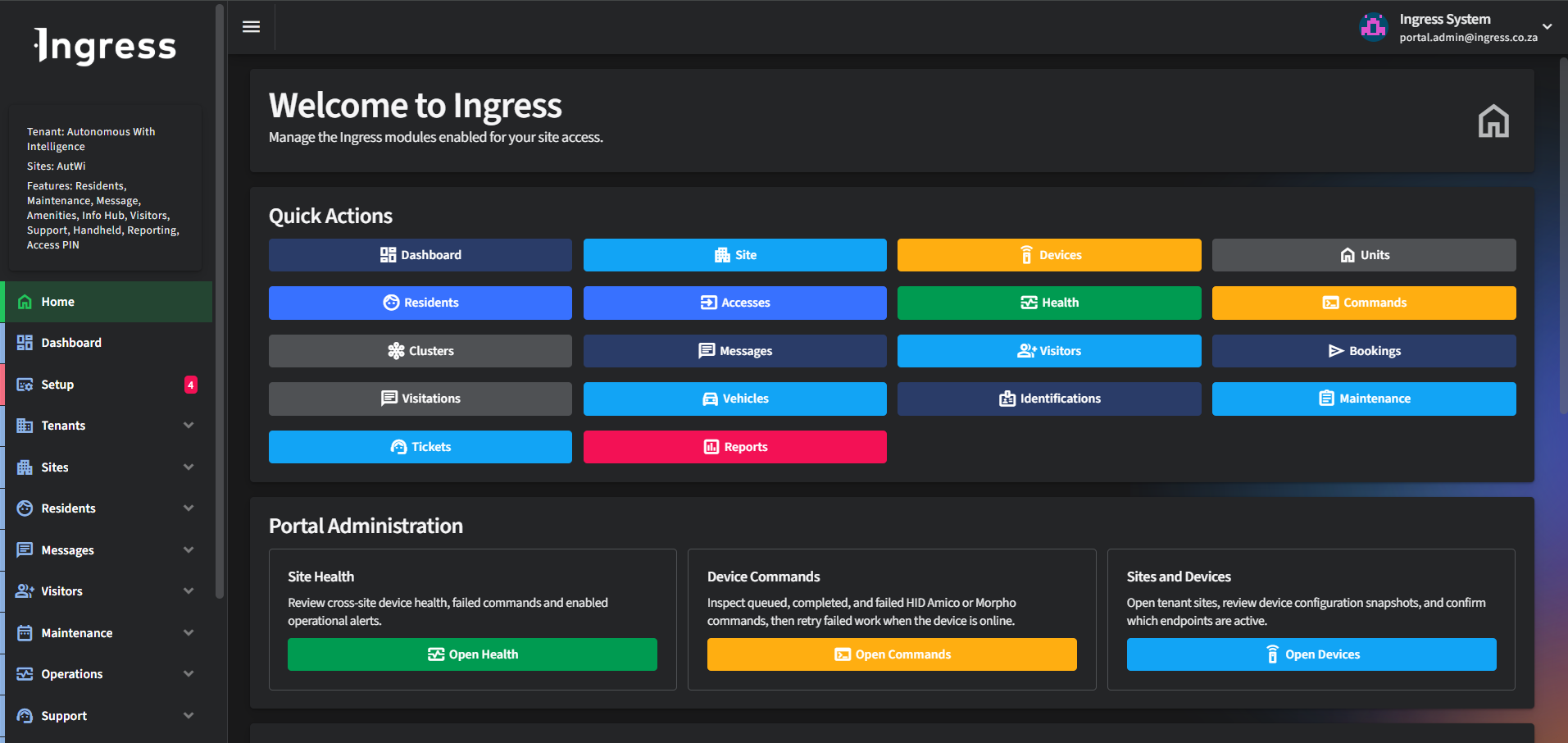Open the Bookings quick action
Screen dimensions: 1568x743
click(1364, 351)
